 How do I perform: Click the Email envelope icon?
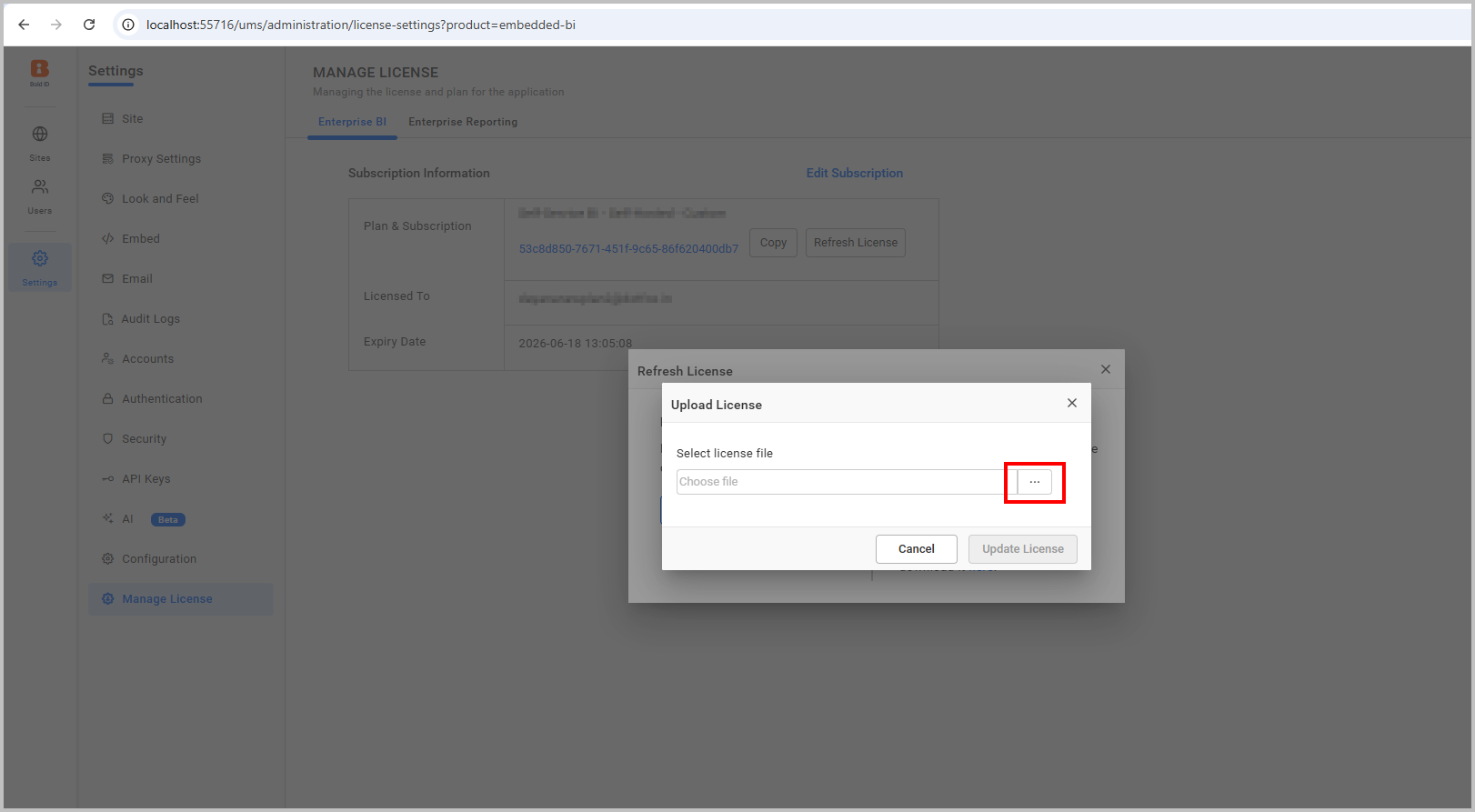[x=108, y=278]
